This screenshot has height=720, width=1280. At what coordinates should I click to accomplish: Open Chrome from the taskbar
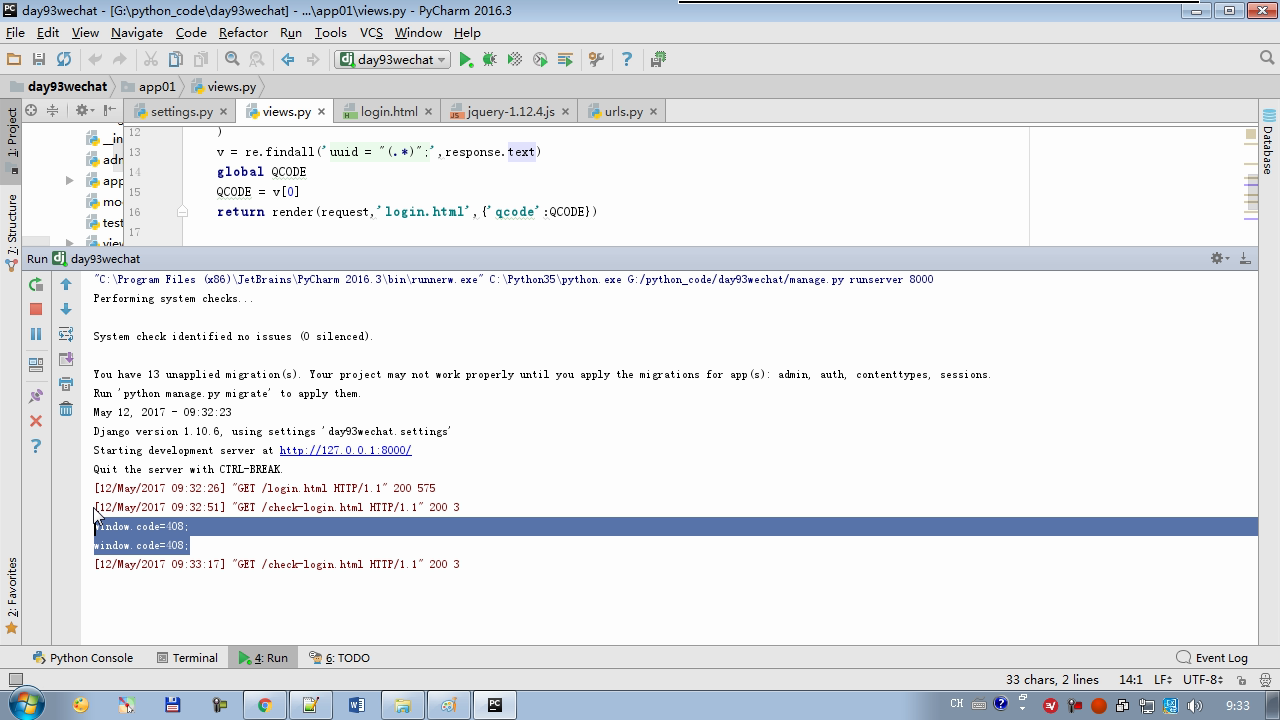(264, 705)
